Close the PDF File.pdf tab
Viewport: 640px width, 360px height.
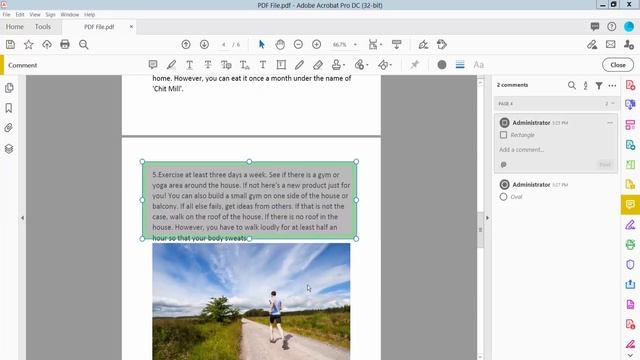coord(131,27)
